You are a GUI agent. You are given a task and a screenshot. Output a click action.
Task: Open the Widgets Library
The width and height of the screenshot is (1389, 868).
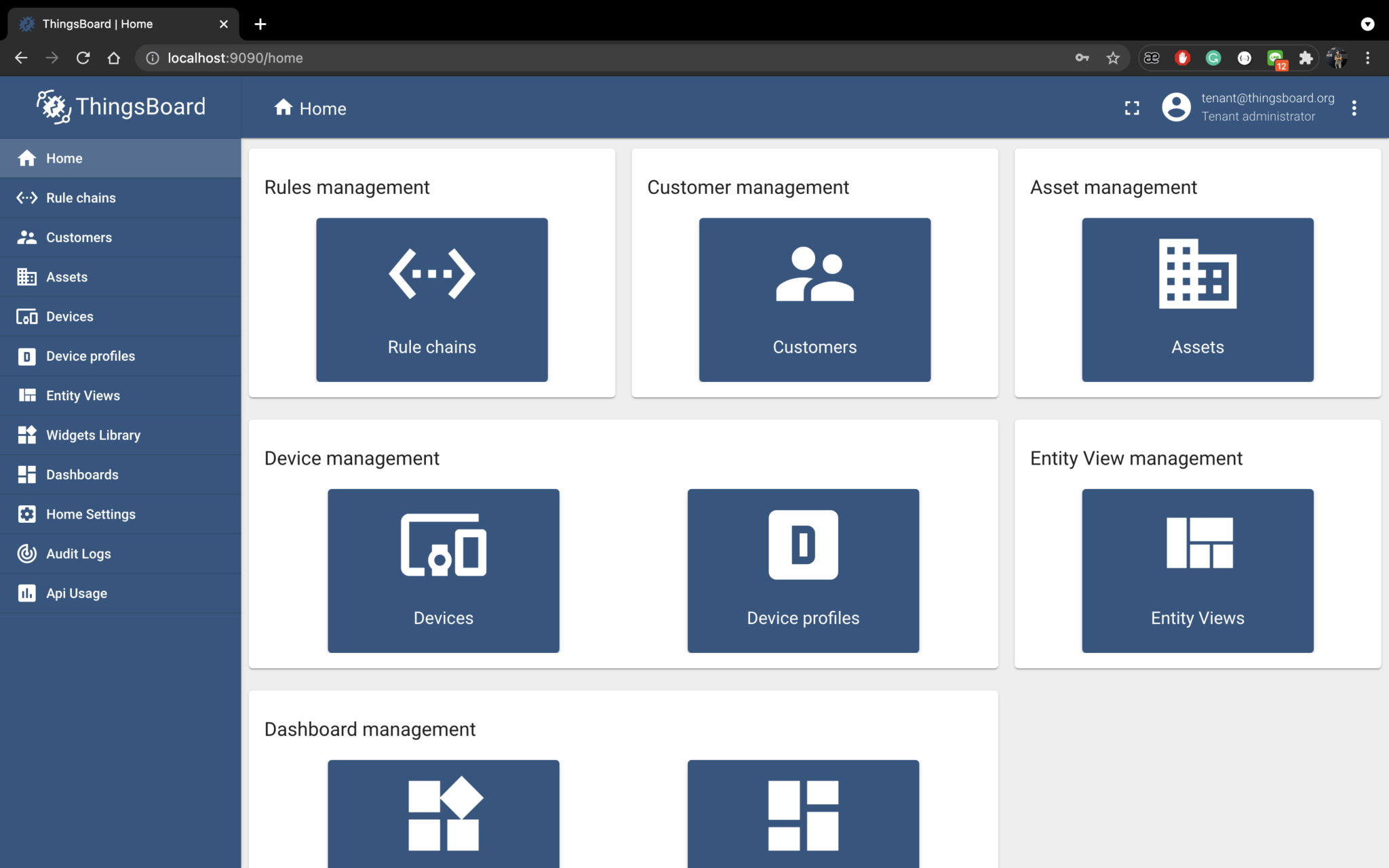coord(94,435)
